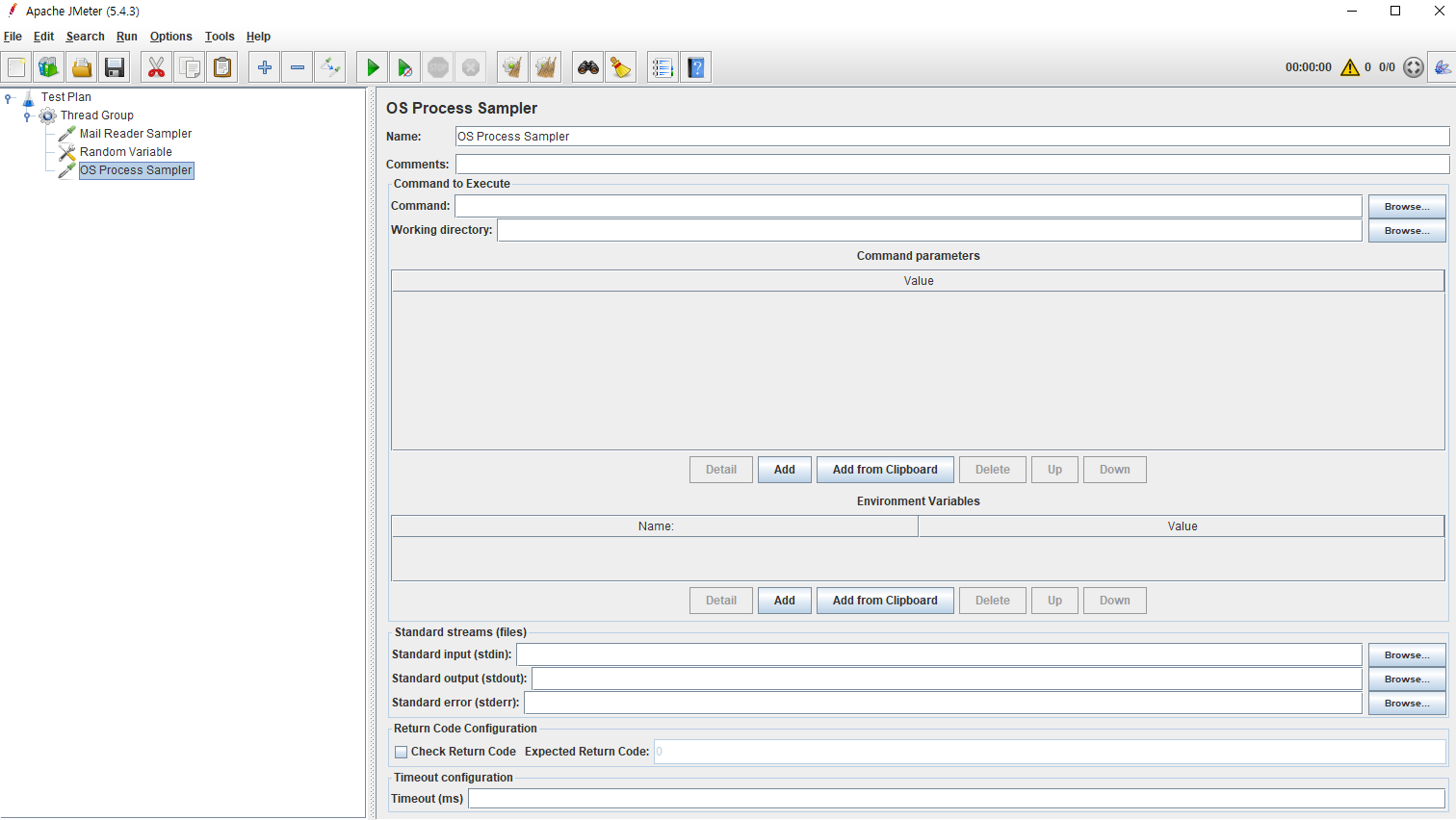Click the Name: header of Environment Variables
The image size is (1456, 820).
click(x=655, y=526)
